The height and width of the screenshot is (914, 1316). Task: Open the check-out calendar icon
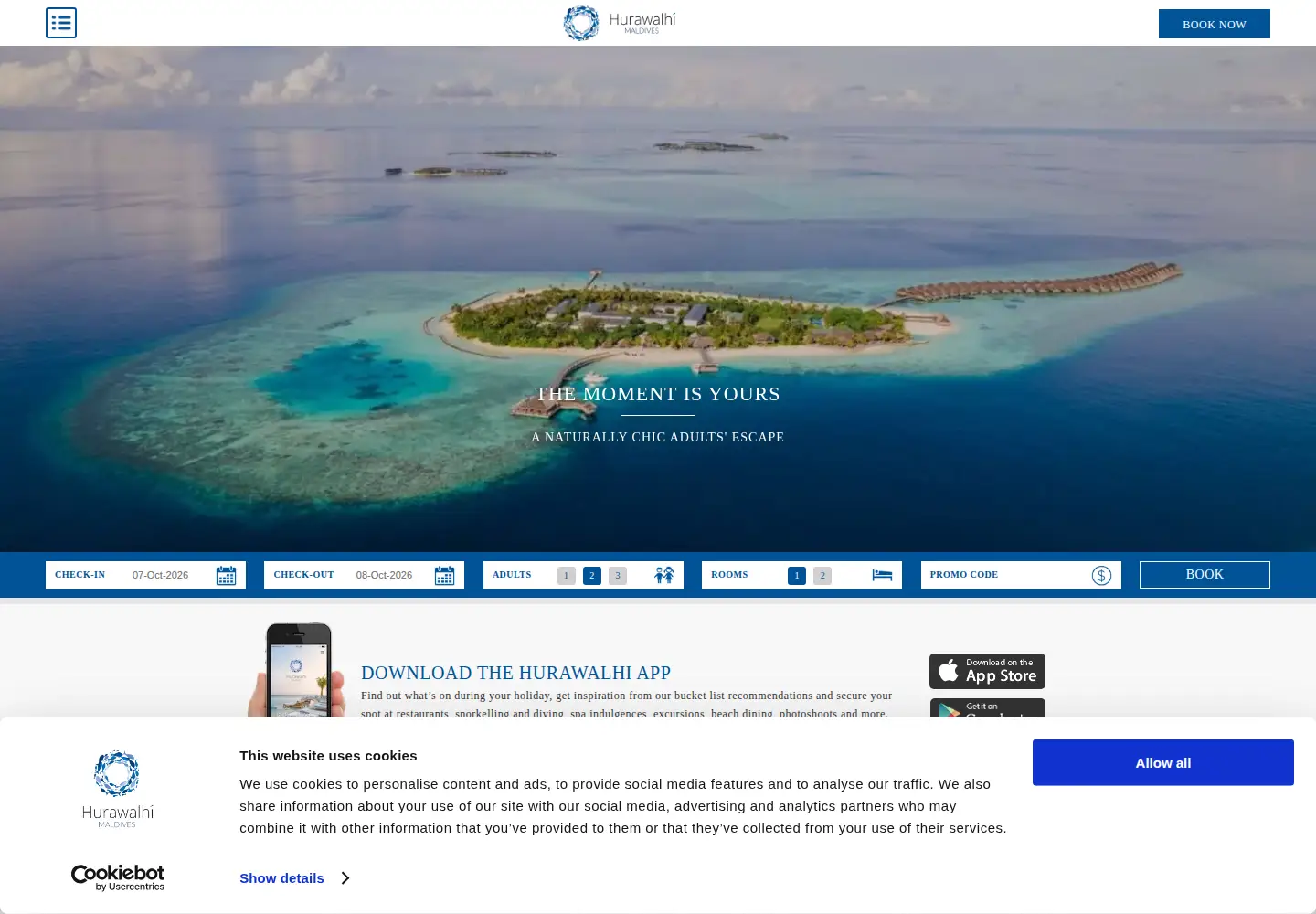(445, 575)
